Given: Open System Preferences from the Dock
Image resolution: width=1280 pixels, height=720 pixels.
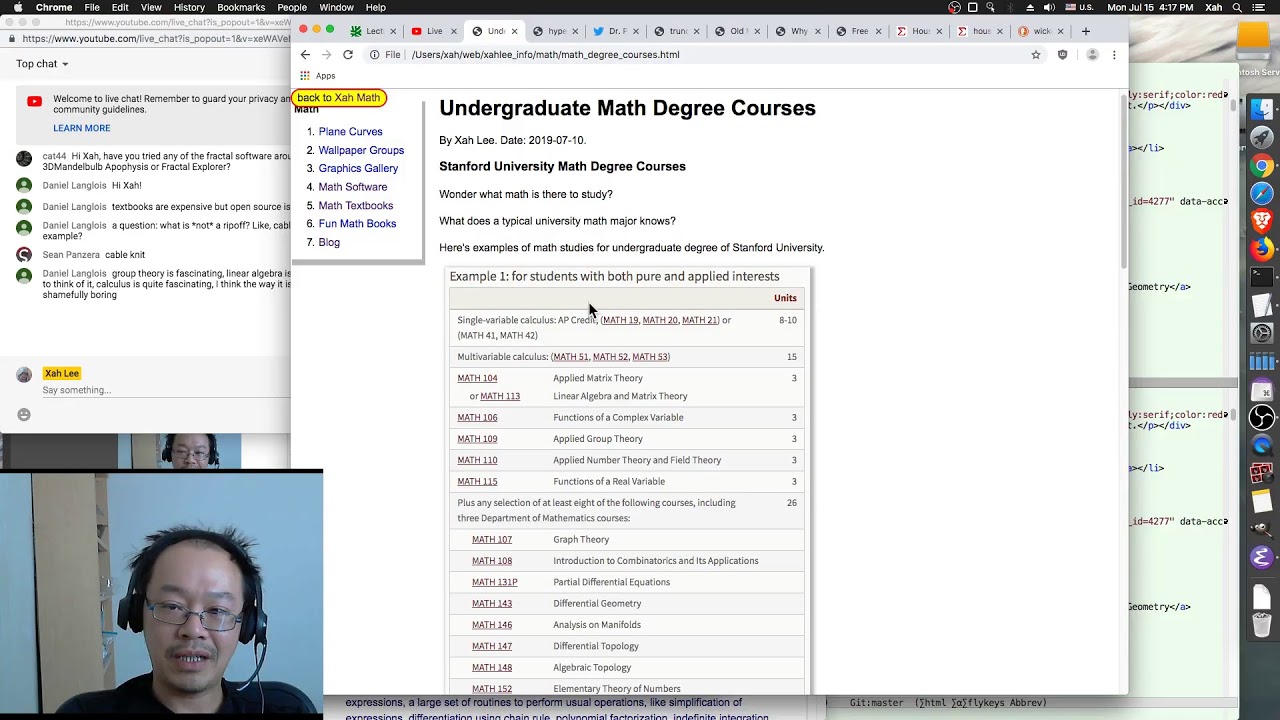Looking at the screenshot, I should click(x=1262, y=333).
